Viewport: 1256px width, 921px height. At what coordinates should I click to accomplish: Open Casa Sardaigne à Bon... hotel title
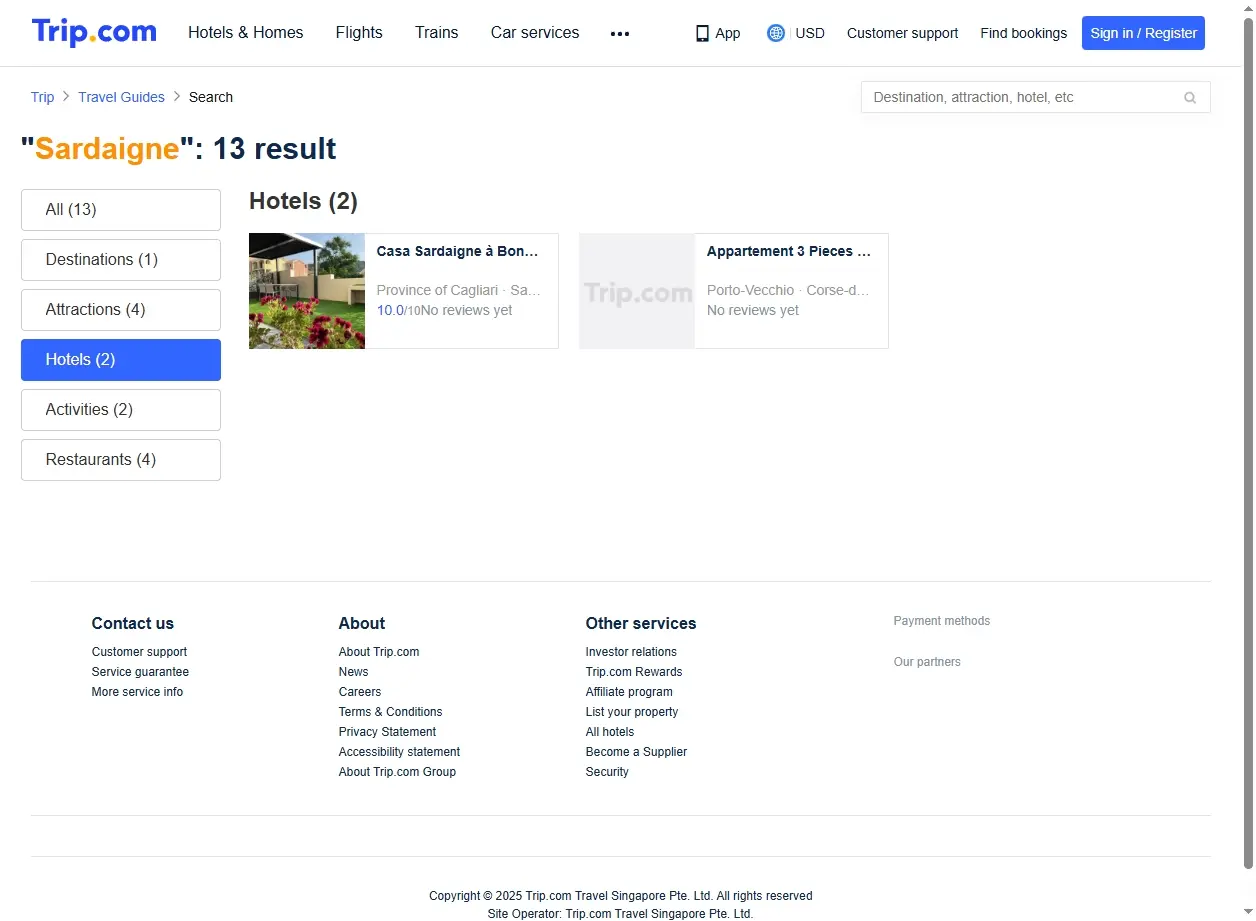[x=458, y=252]
